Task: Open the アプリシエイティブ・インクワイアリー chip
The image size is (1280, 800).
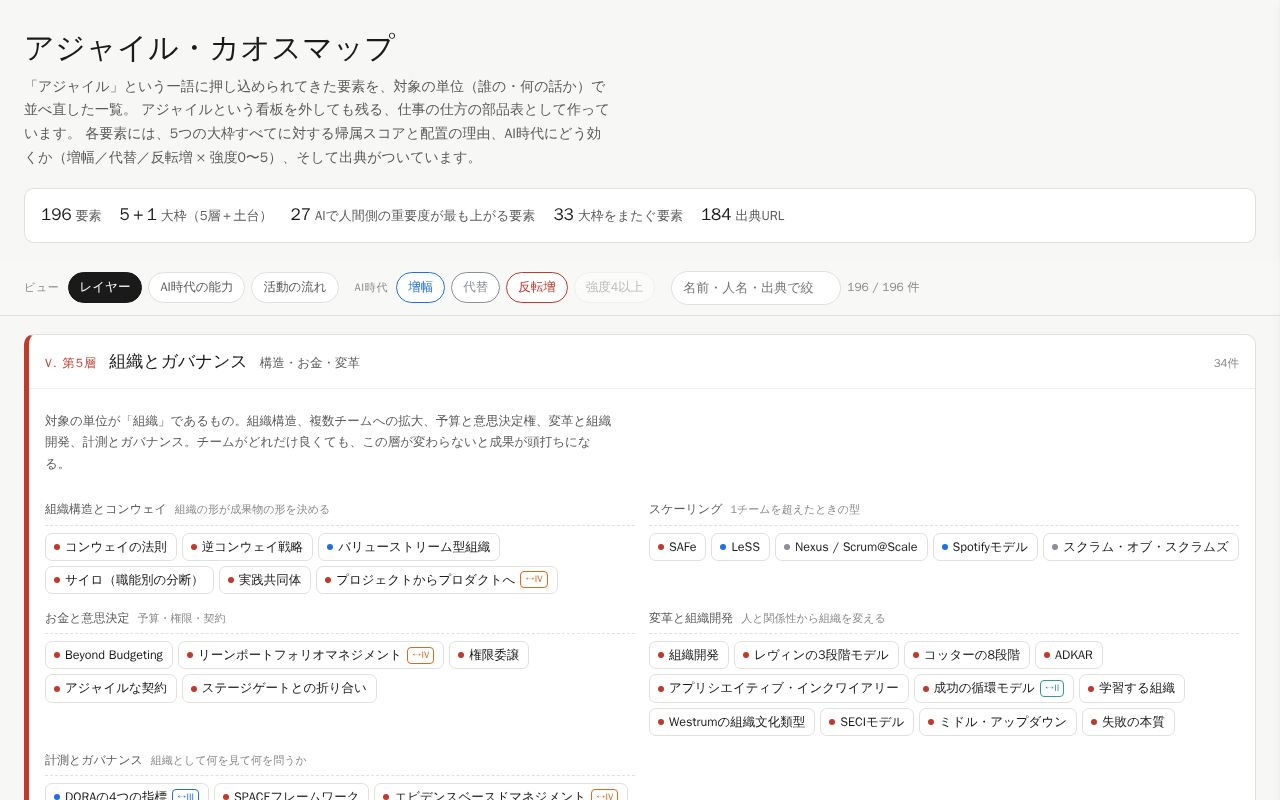Action: point(779,688)
